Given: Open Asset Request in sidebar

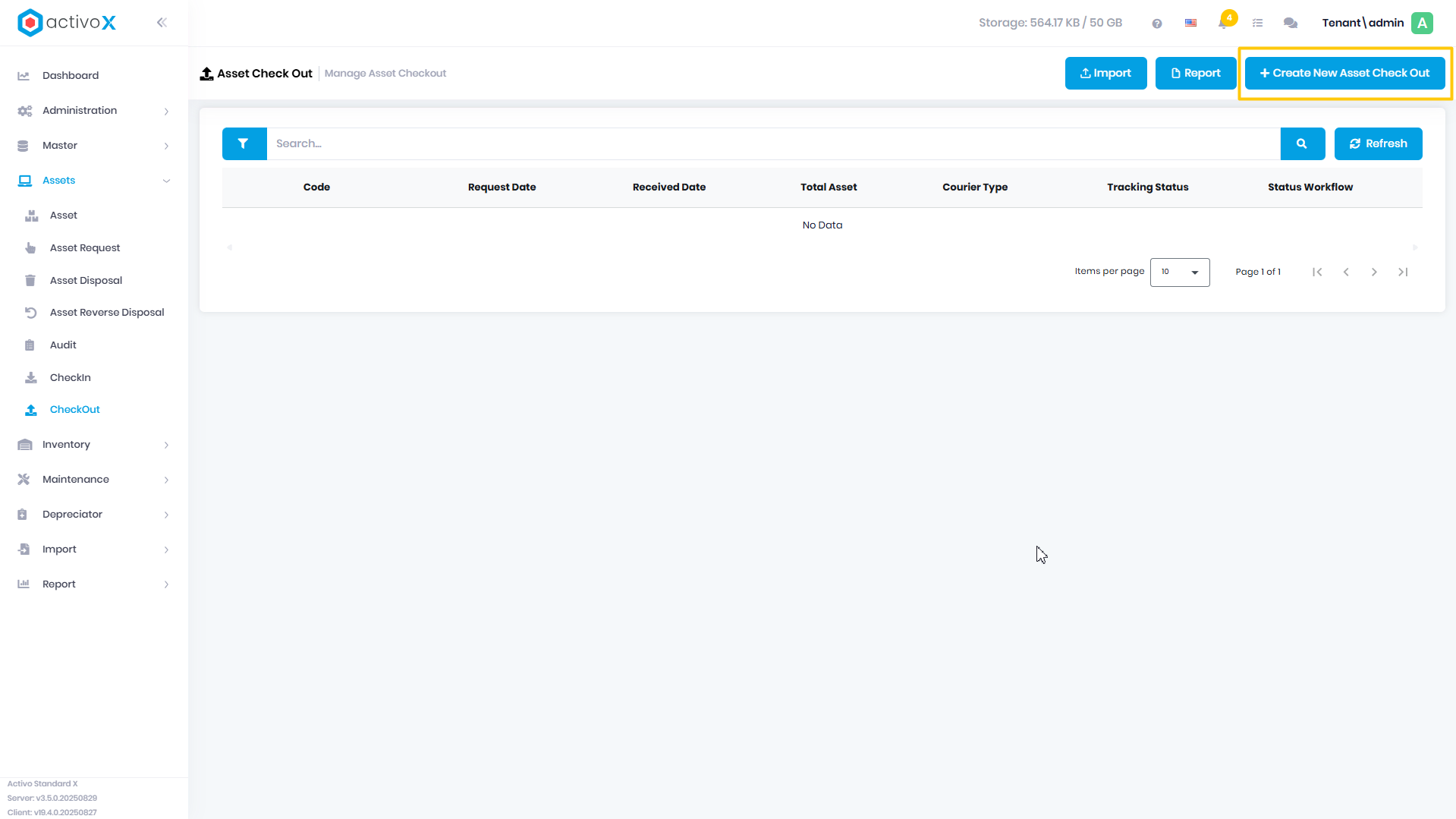Looking at the screenshot, I should coord(85,248).
